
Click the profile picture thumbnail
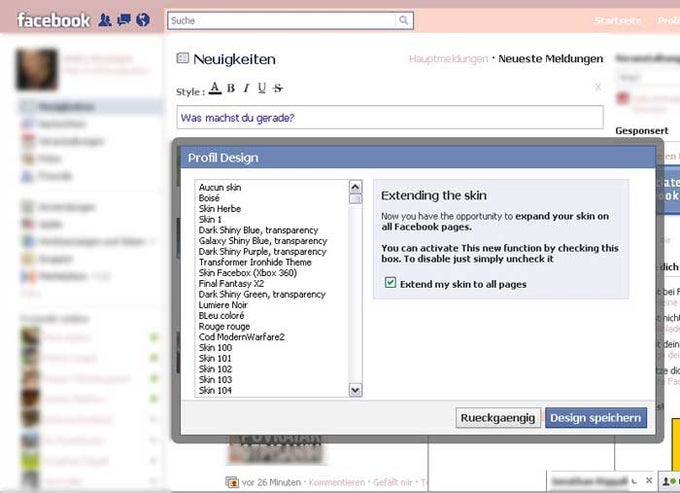(37, 69)
